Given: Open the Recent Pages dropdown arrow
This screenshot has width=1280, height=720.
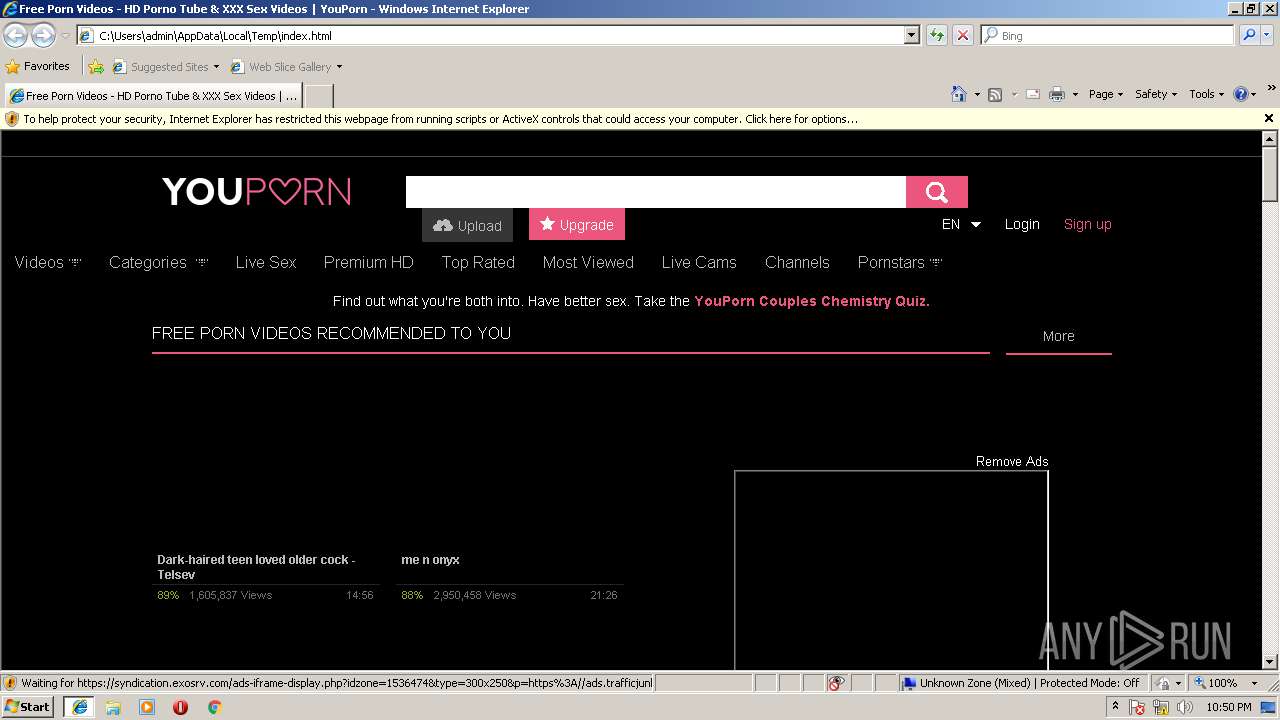Looking at the screenshot, I should coord(65,35).
